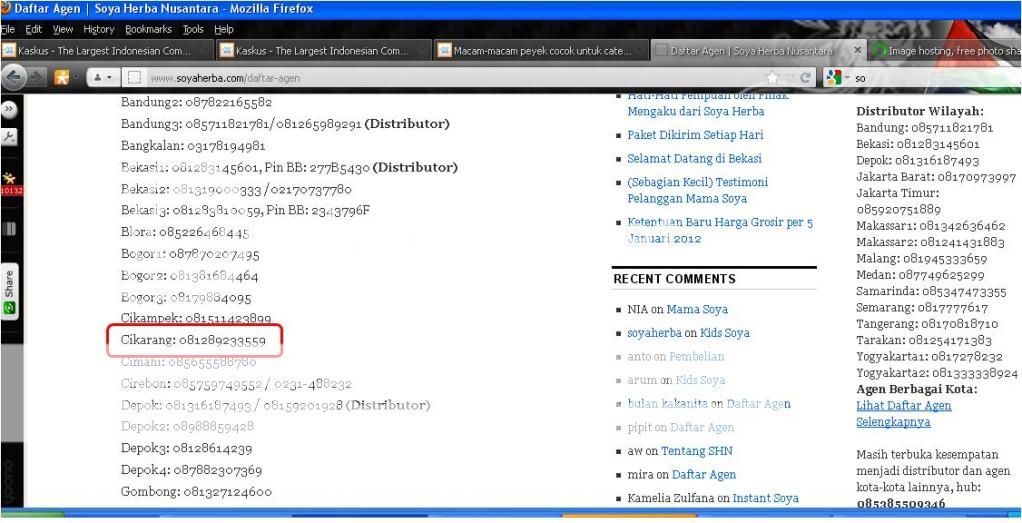The height and width of the screenshot is (523, 1022).
Task: Click the 'Bangkalan: 03178194981' entry
Action: click(x=193, y=145)
